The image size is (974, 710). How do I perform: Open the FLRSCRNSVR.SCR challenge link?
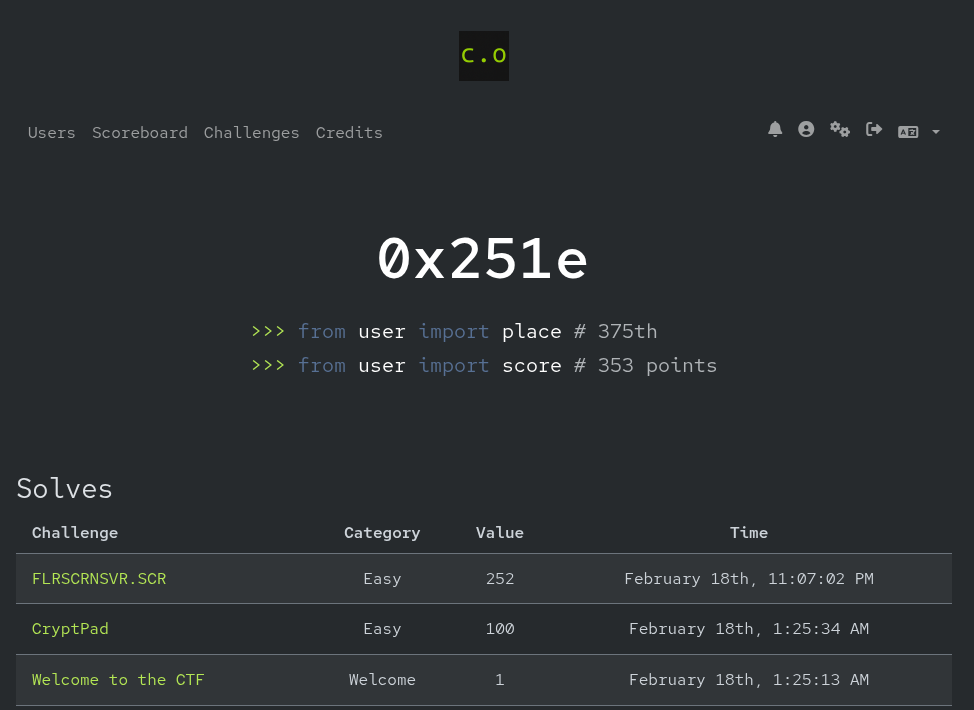click(x=99, y=579)
